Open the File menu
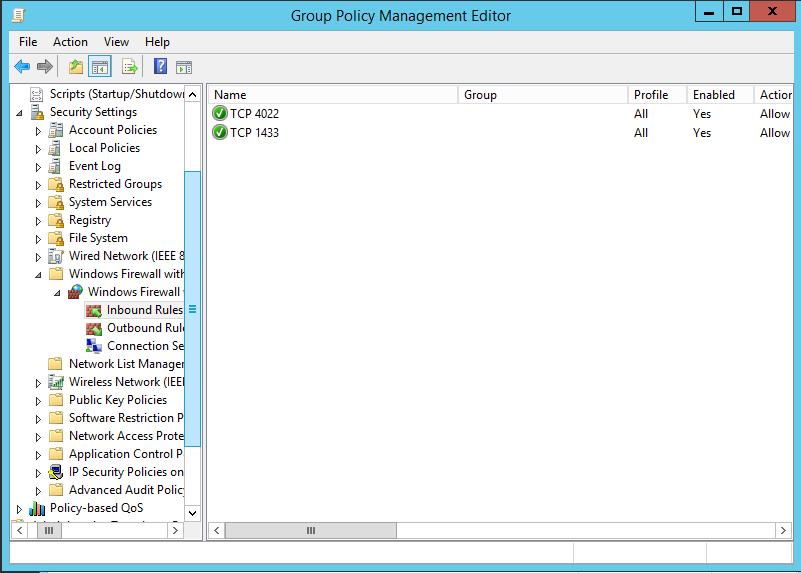 tap(28, 42)
